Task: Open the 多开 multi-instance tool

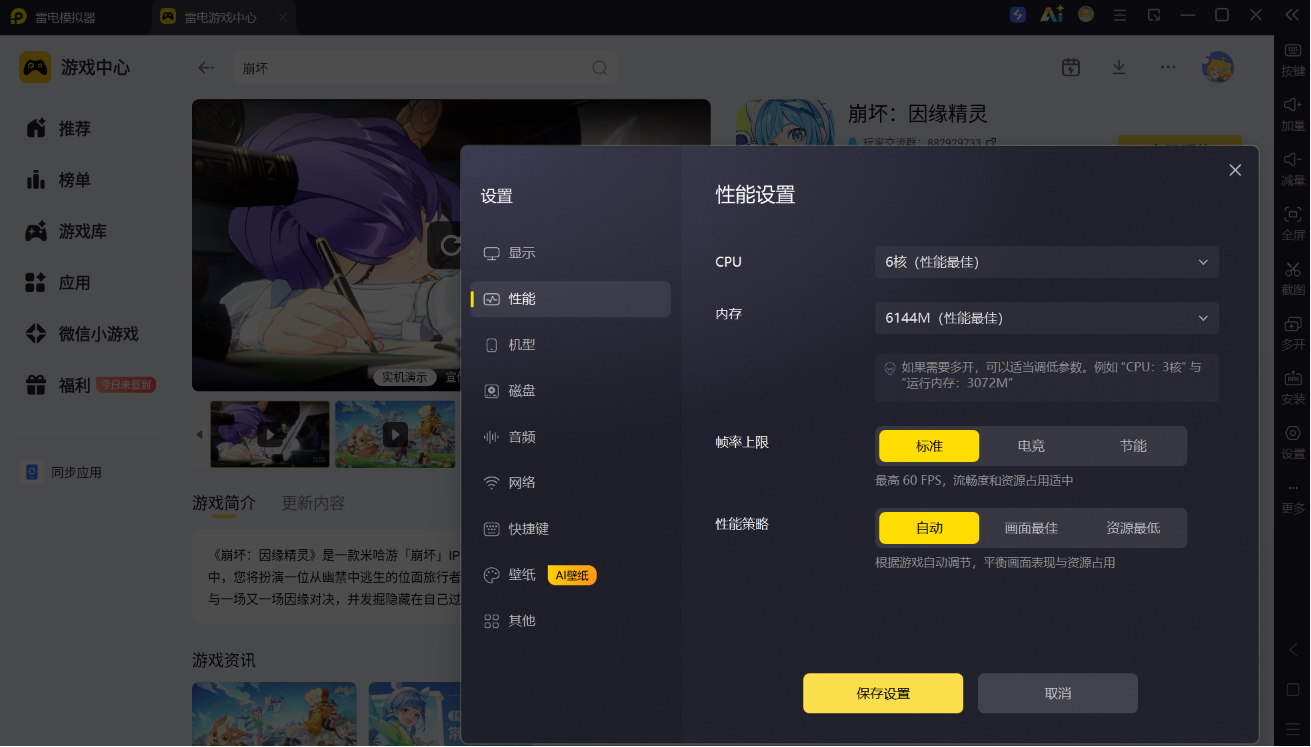Action: pos(1293,333)
